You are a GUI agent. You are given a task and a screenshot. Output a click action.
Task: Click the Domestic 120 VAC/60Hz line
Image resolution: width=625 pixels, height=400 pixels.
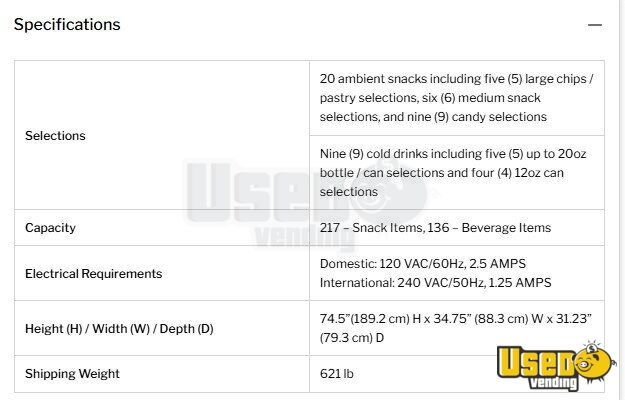pyautogui.click(x=424, y=264)
